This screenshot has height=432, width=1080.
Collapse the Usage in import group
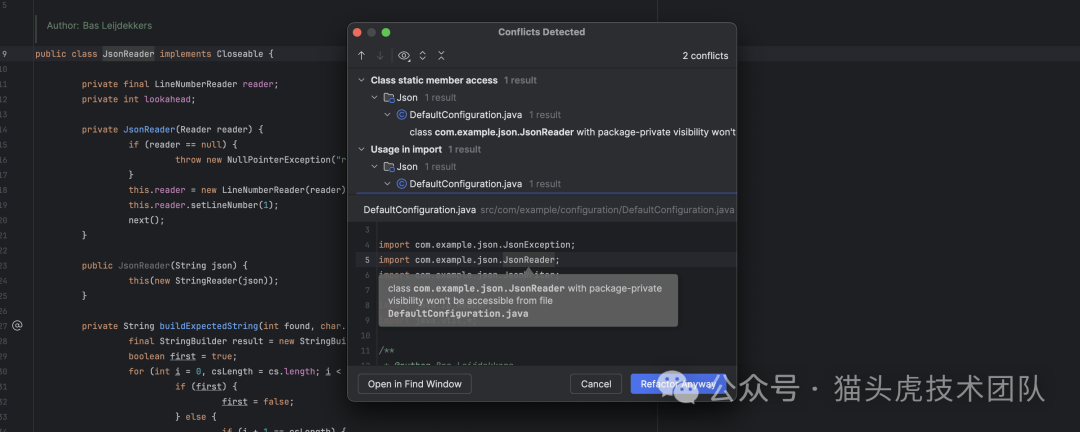click(362, 149)
